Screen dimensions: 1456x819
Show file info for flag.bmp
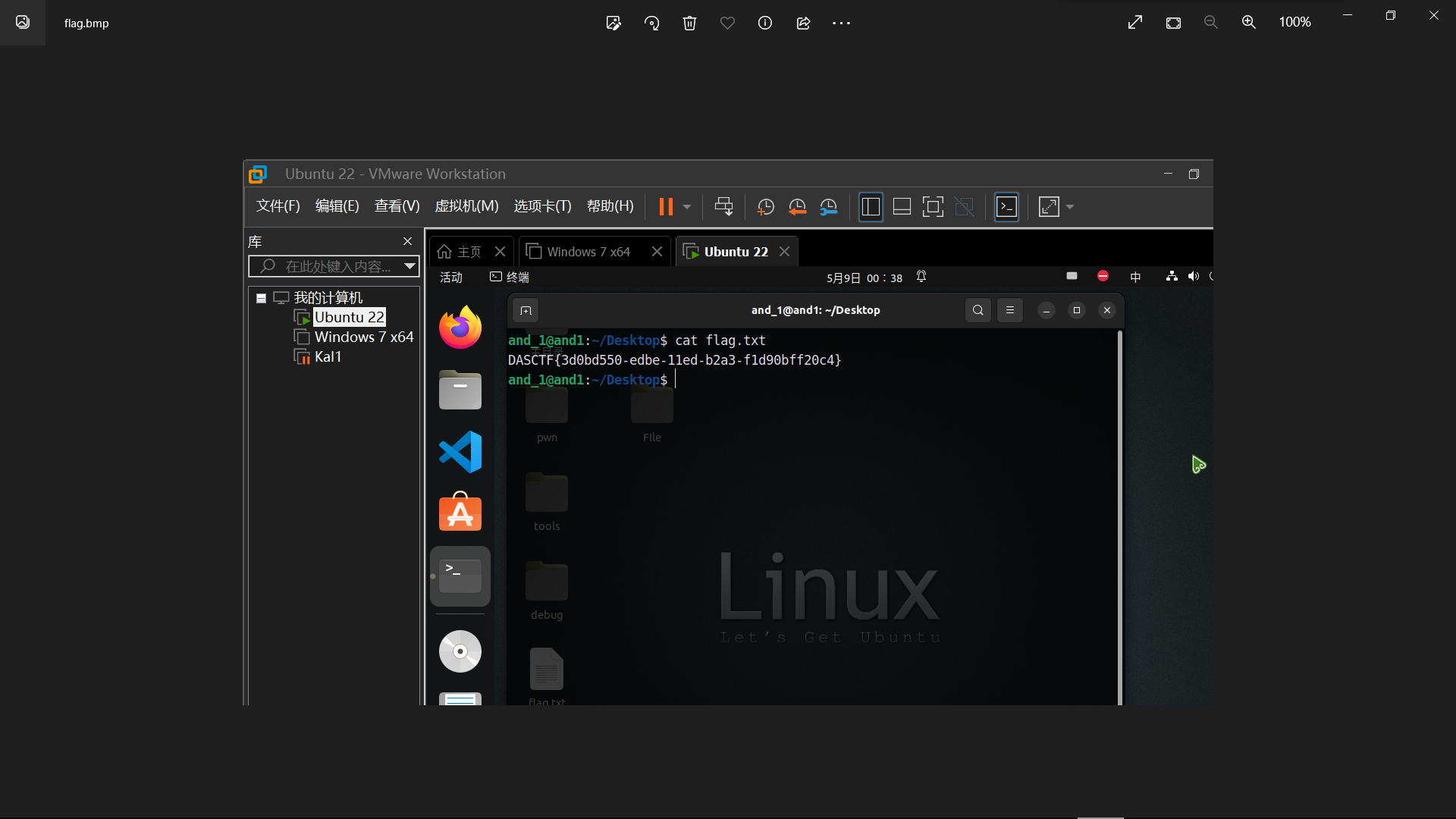[765, 23]
